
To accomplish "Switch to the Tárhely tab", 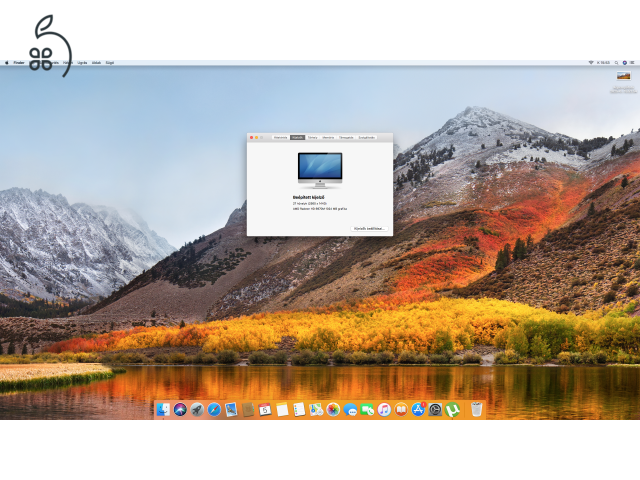I will point(313,138).
